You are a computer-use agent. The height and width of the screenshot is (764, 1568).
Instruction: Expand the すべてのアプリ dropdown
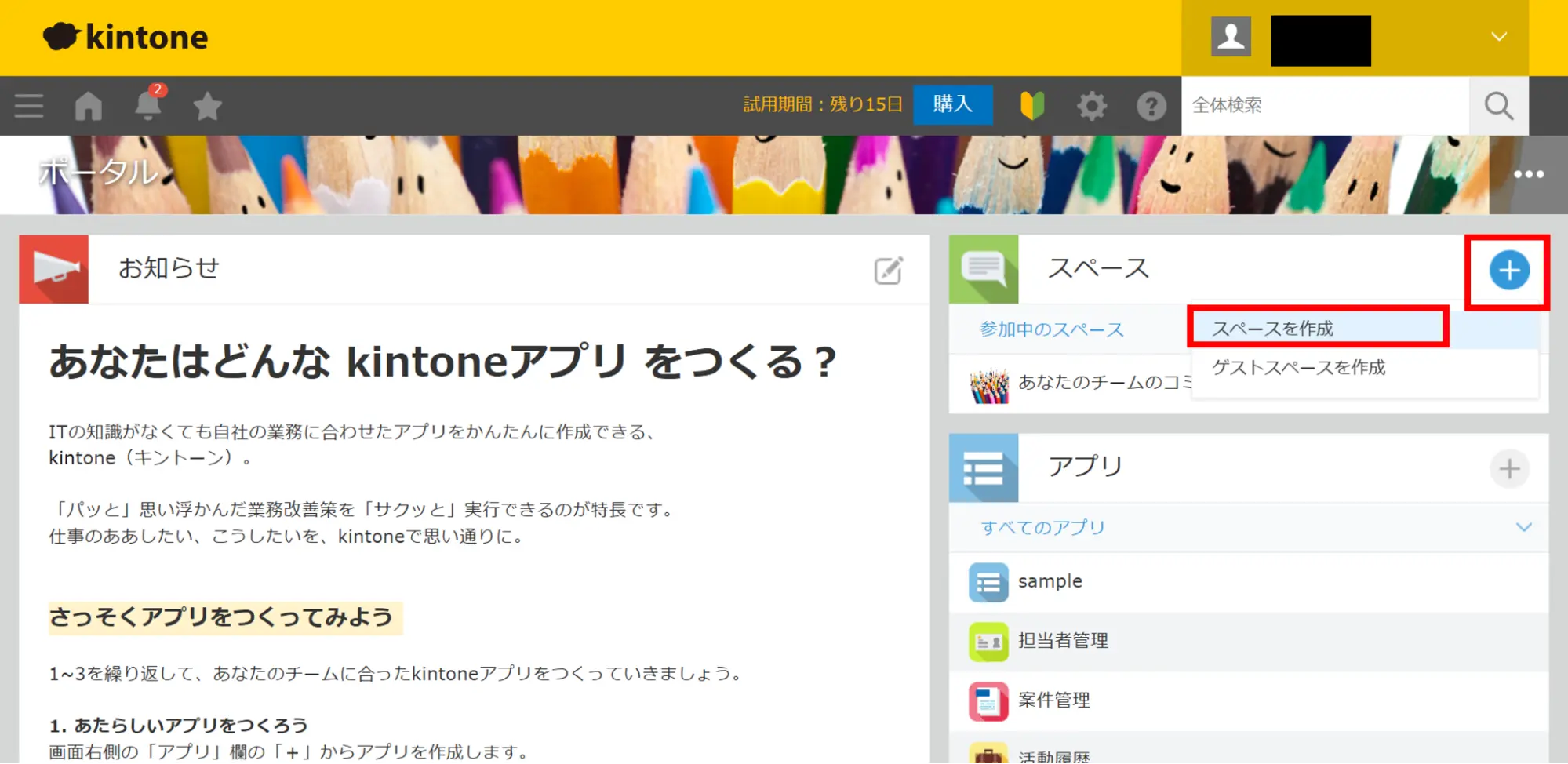[1523, 527]
